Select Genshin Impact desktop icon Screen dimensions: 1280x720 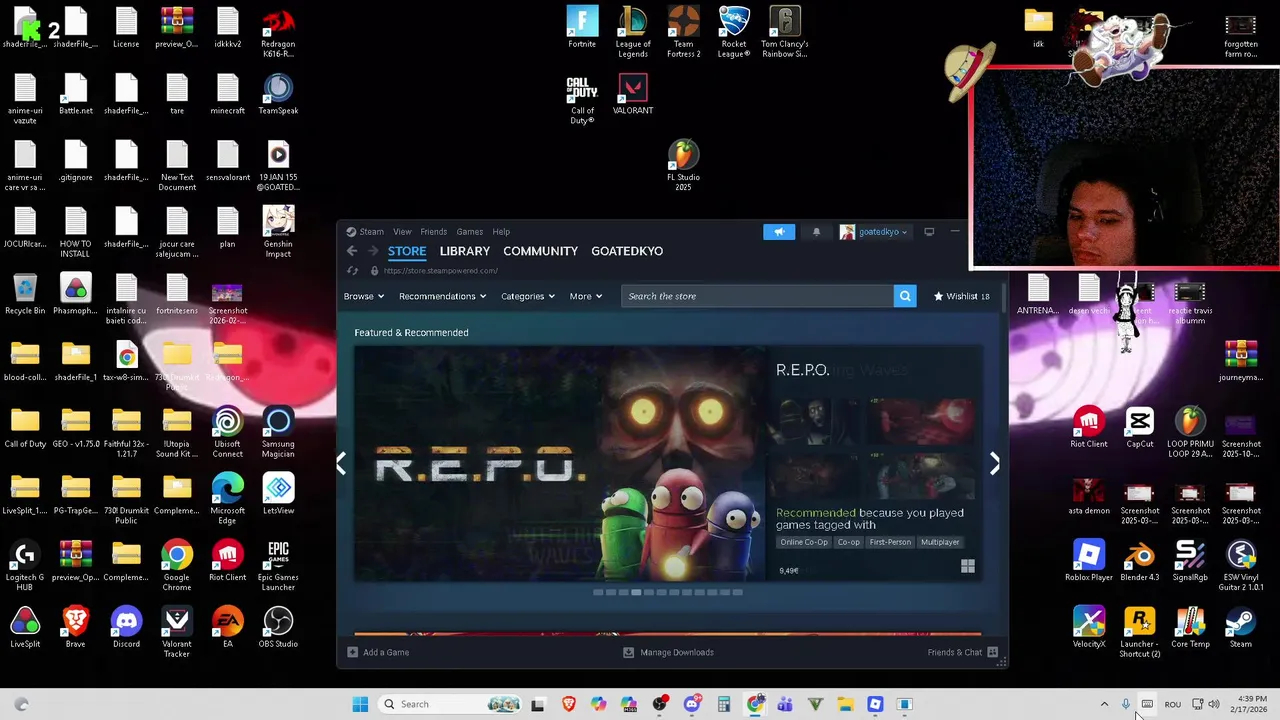tap(278, 232)
